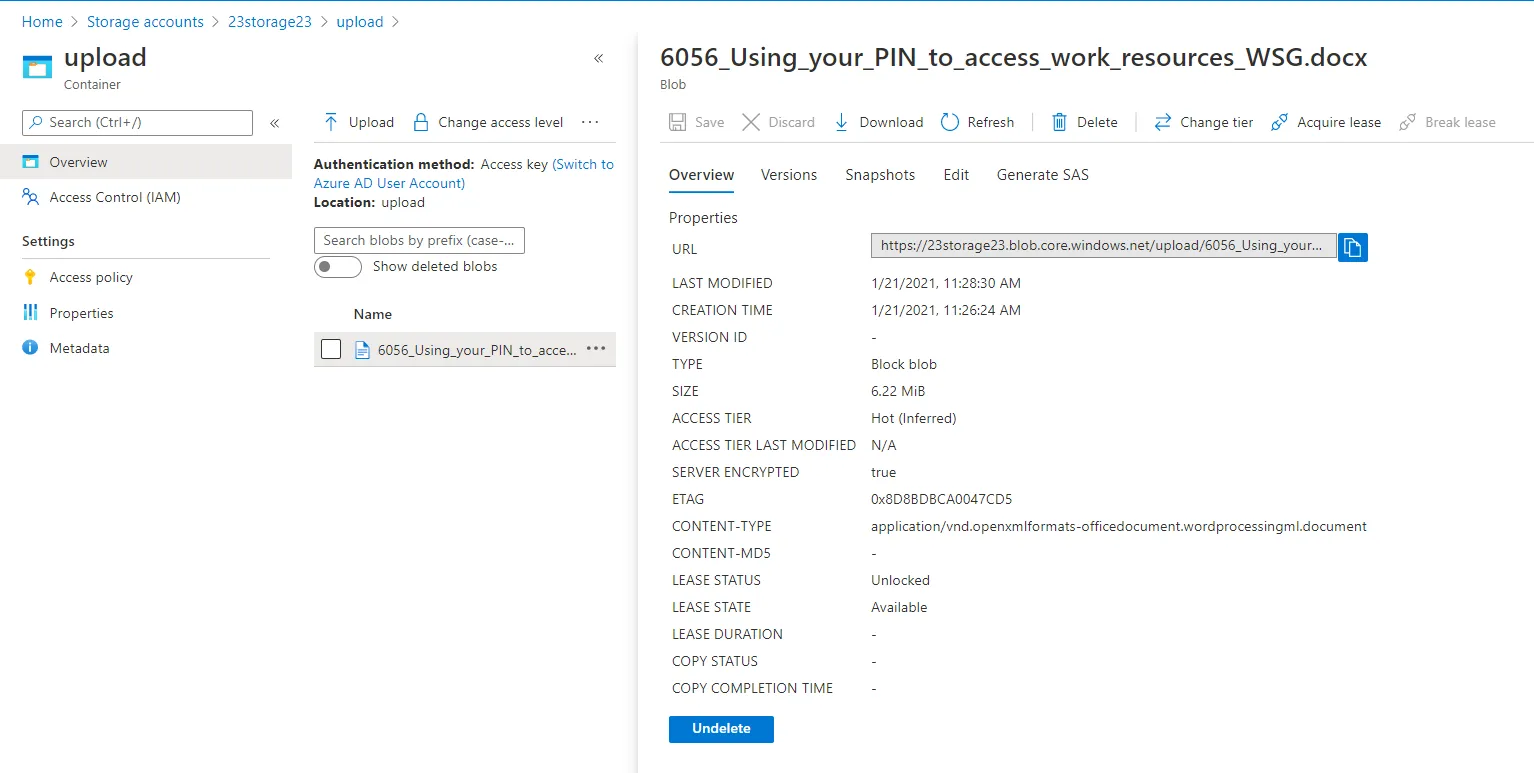1534x773 pixels.
Task: Toggle Show deleted blobs switch
Action: click(x=338, y=267)
